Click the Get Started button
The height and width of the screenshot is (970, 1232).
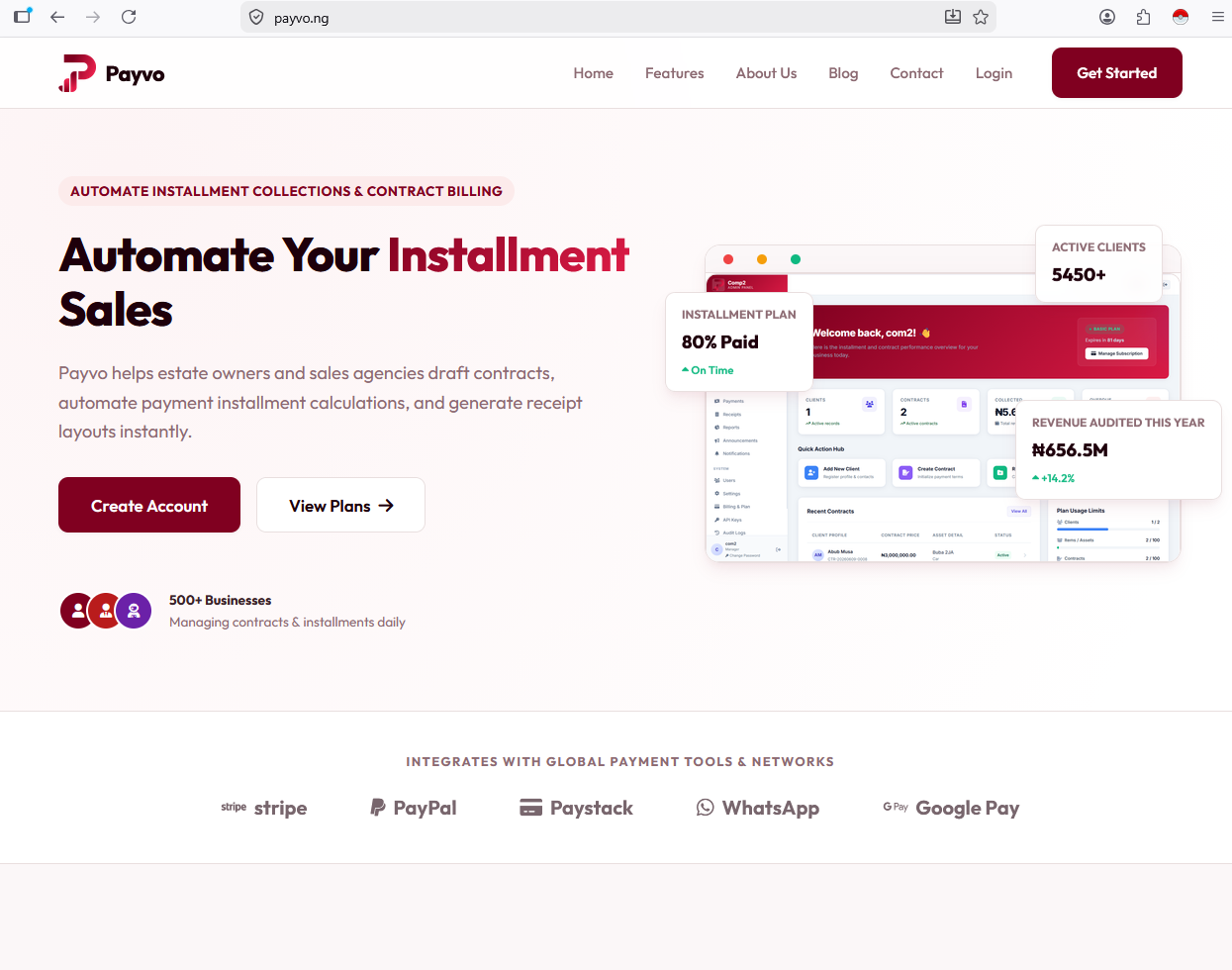pyautogui.click(x=1117, y=73)
